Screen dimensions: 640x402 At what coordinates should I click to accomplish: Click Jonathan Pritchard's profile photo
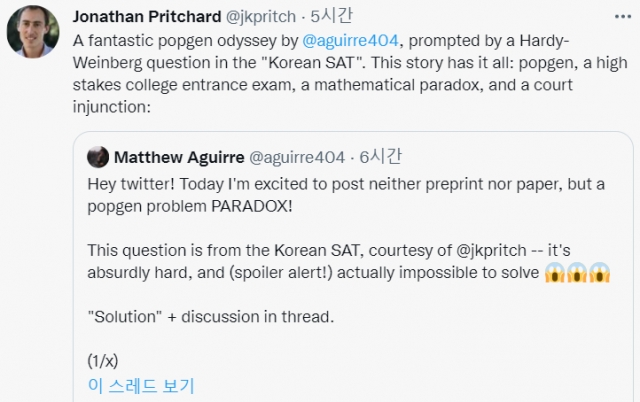pos(33,31)
